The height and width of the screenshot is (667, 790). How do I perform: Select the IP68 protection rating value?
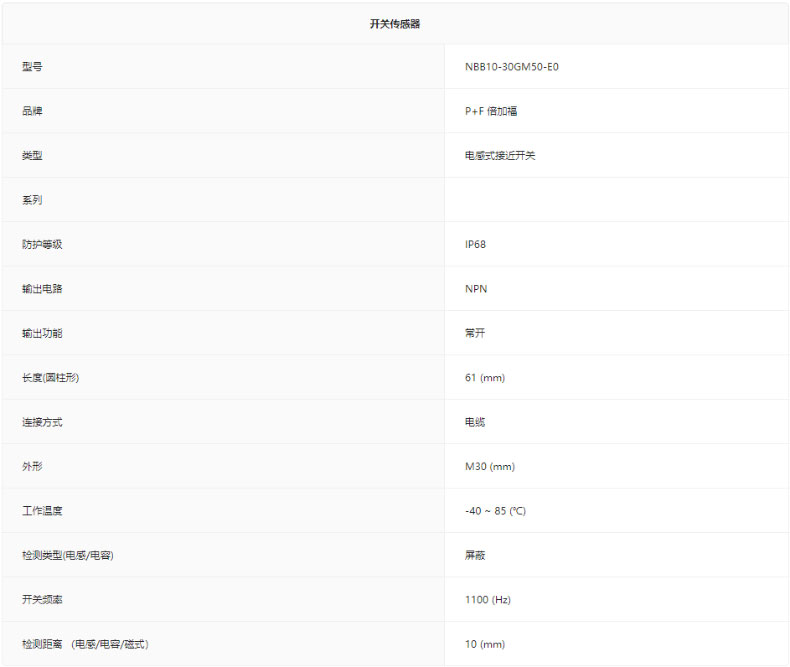(x=475, y=245)
